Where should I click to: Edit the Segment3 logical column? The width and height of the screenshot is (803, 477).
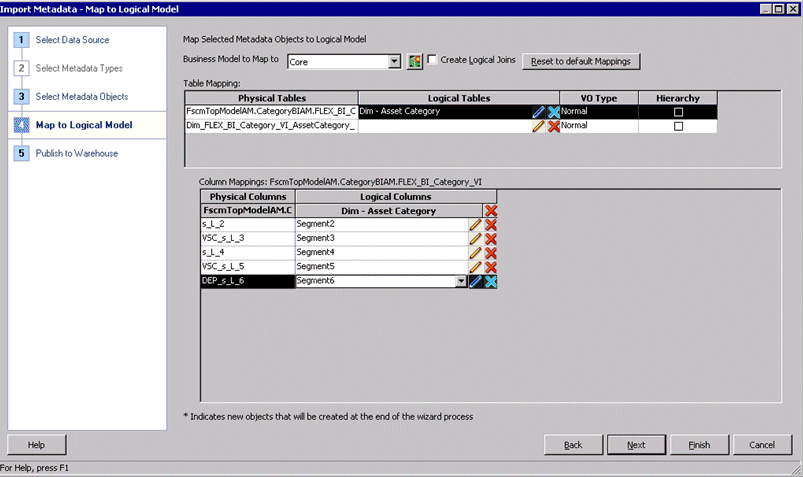(x=475, y=239)
